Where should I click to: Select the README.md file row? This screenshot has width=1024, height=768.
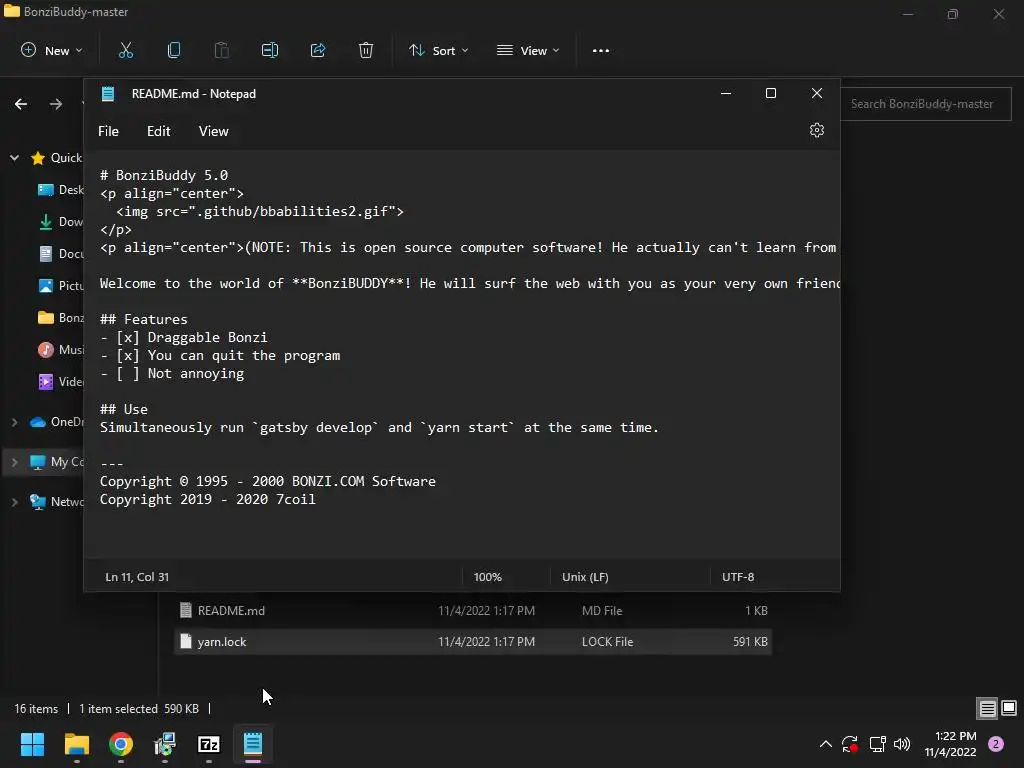(x=473, y=611)
